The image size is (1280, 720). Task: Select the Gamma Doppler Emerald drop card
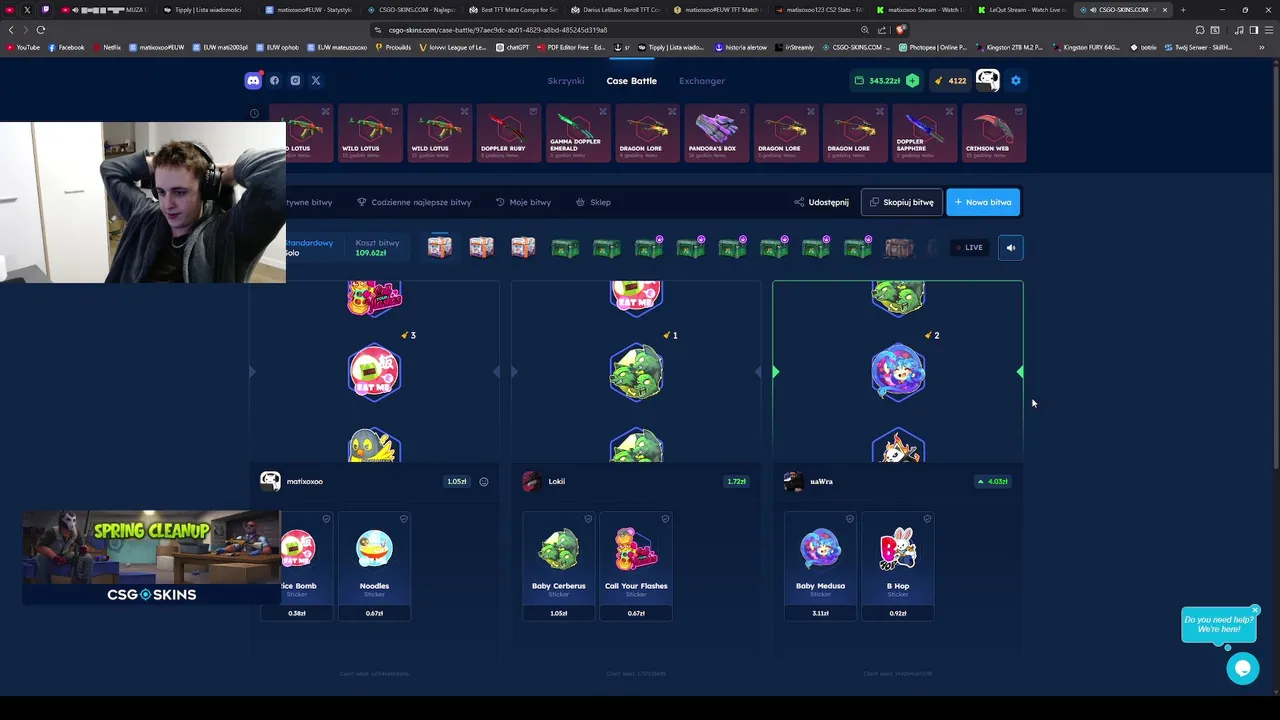coord(578,133)
